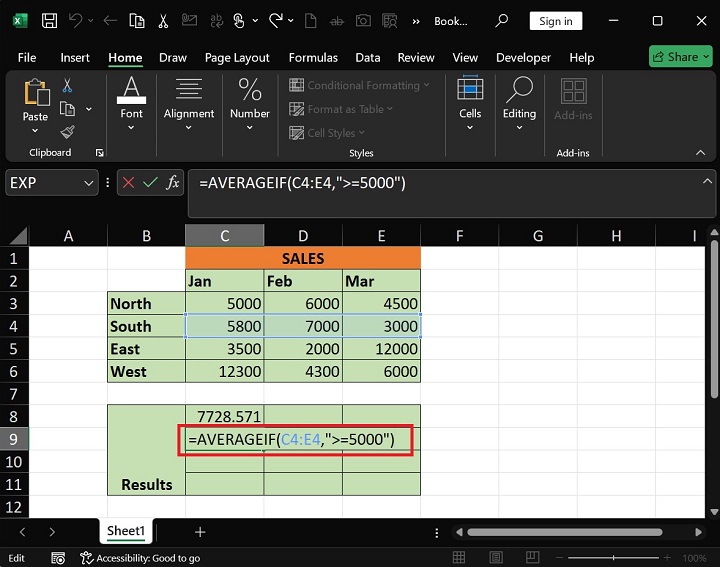Open the Search magnifier in title bar
Image resolution: width=720 pixels, height=567 pixels.
503,21
